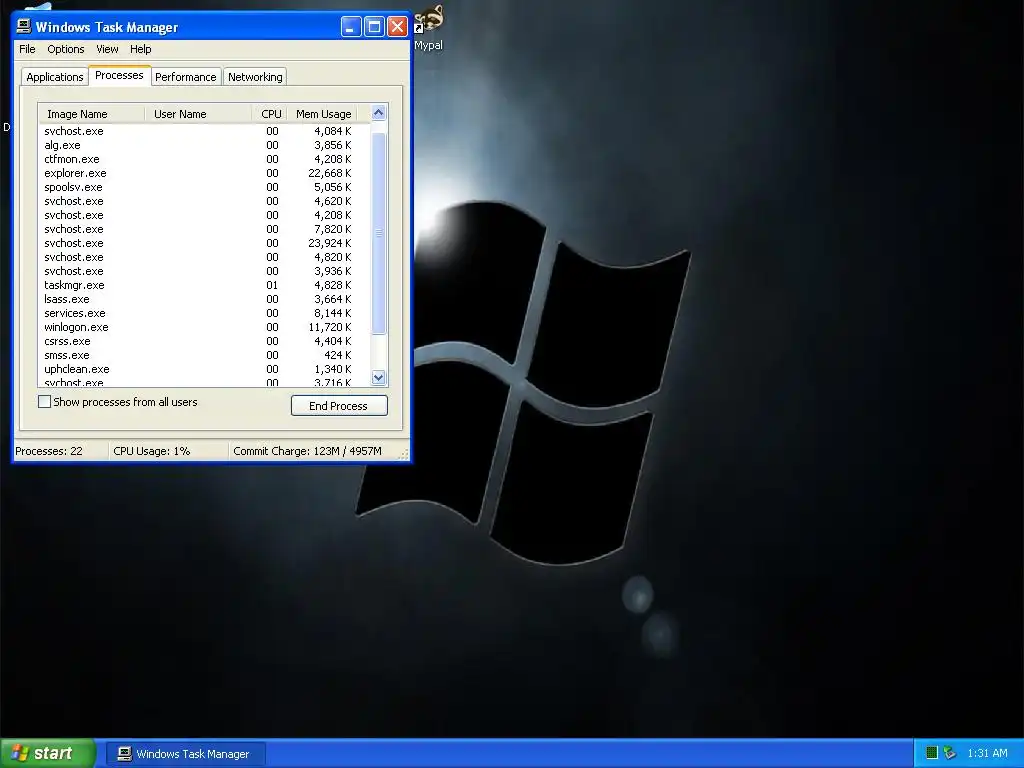Click the network tray icon near the clock
1024x768 pixels.
point(950,753)
